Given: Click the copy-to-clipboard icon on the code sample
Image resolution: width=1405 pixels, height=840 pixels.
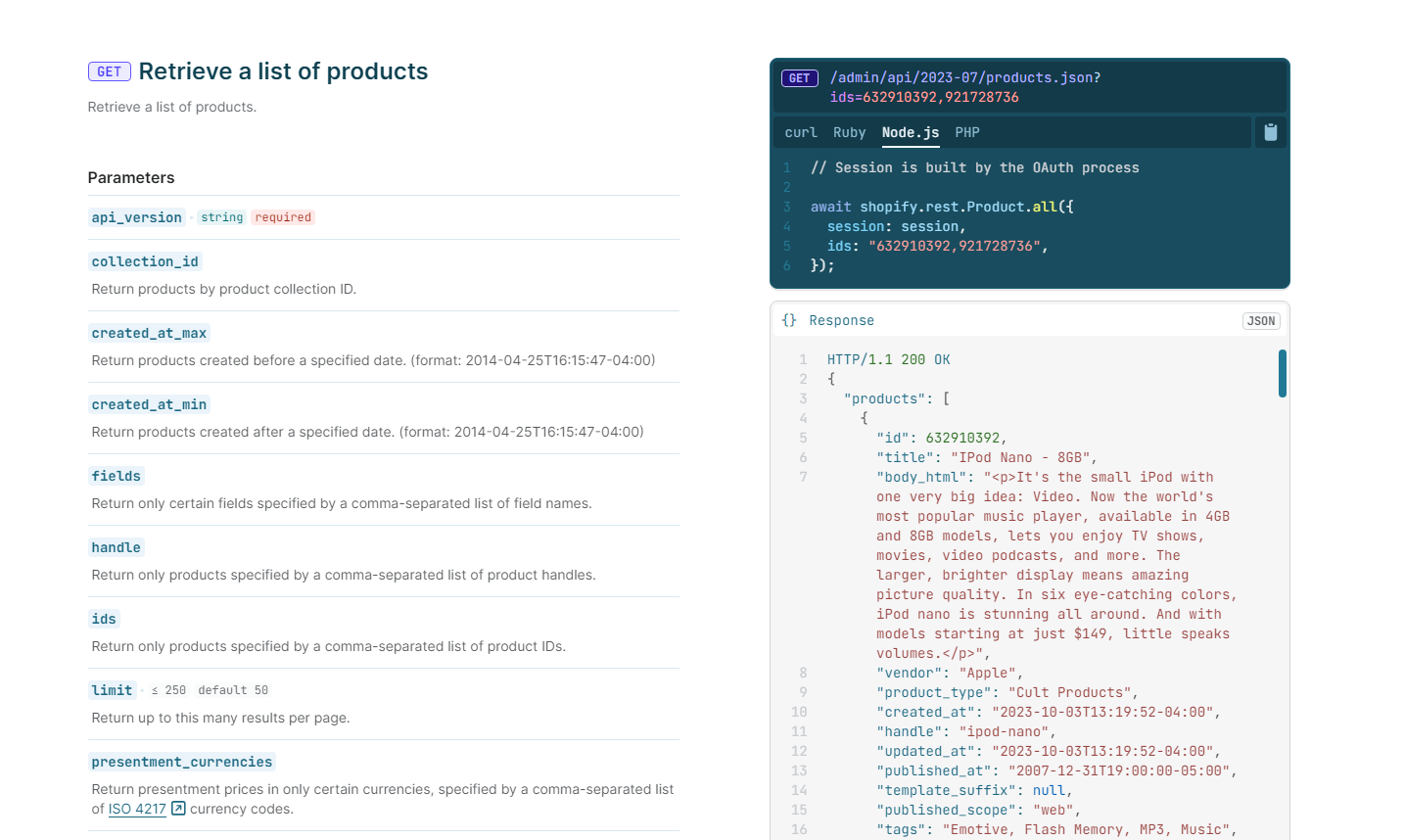Looking at the screenshot, I should [x=1270, y=131].
